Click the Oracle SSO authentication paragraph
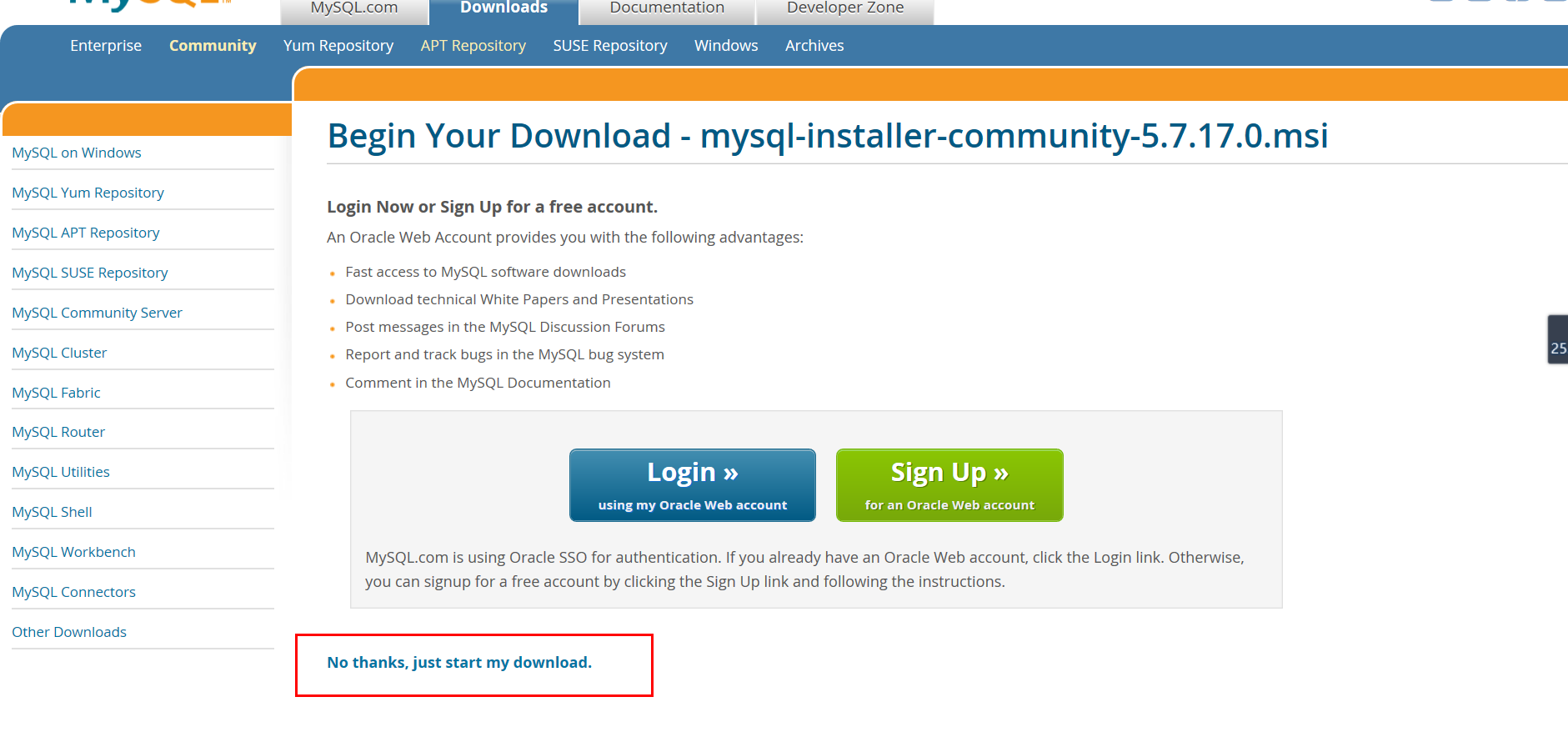1568x732 pixels. [x=804, y=569]
